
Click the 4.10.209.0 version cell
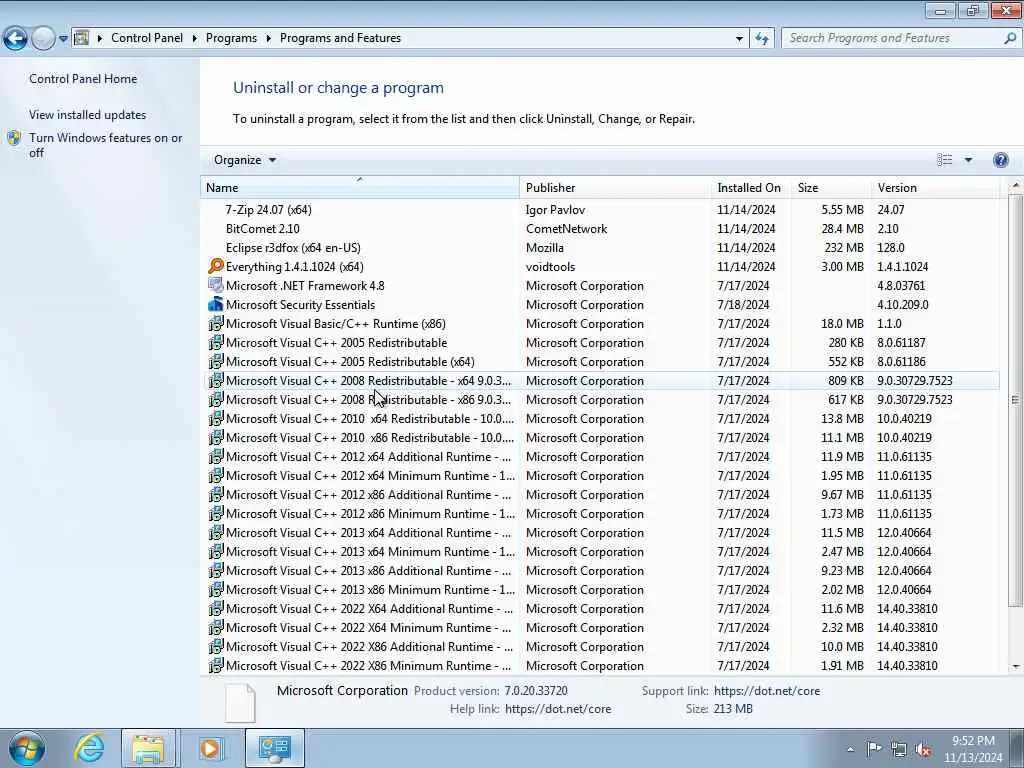[903, 305]
